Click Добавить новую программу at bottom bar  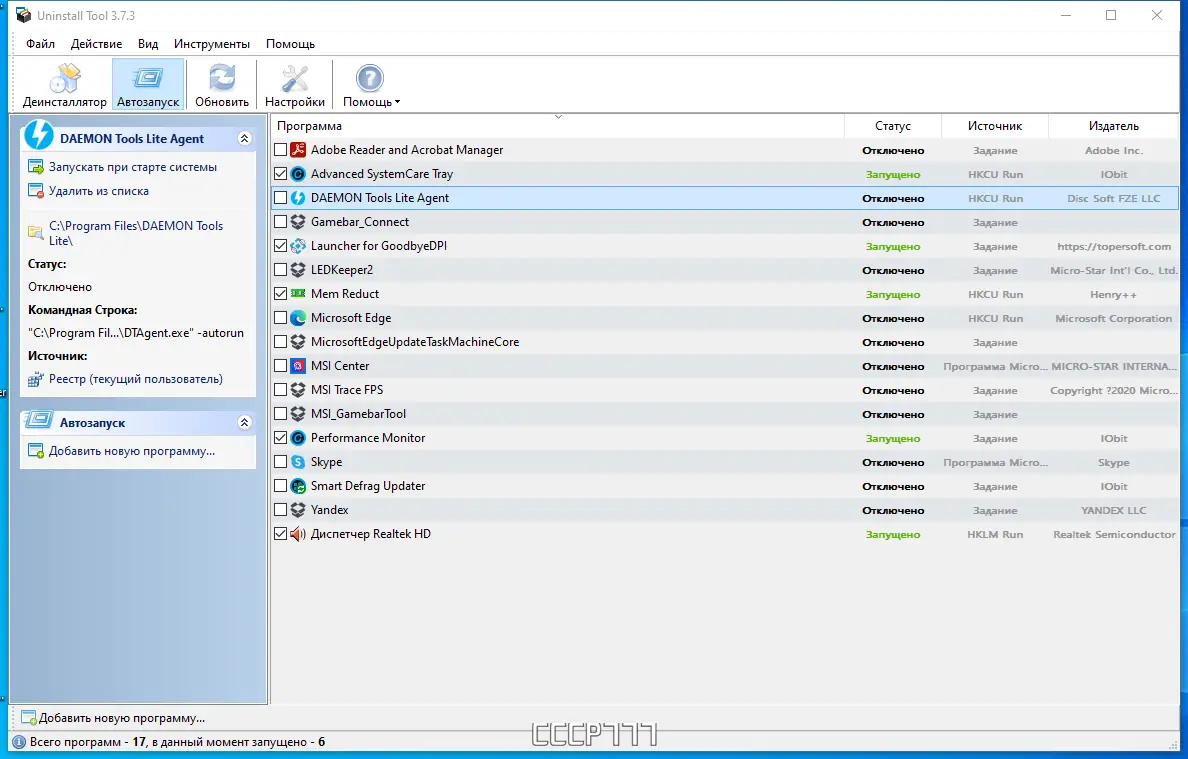[121, 718]
